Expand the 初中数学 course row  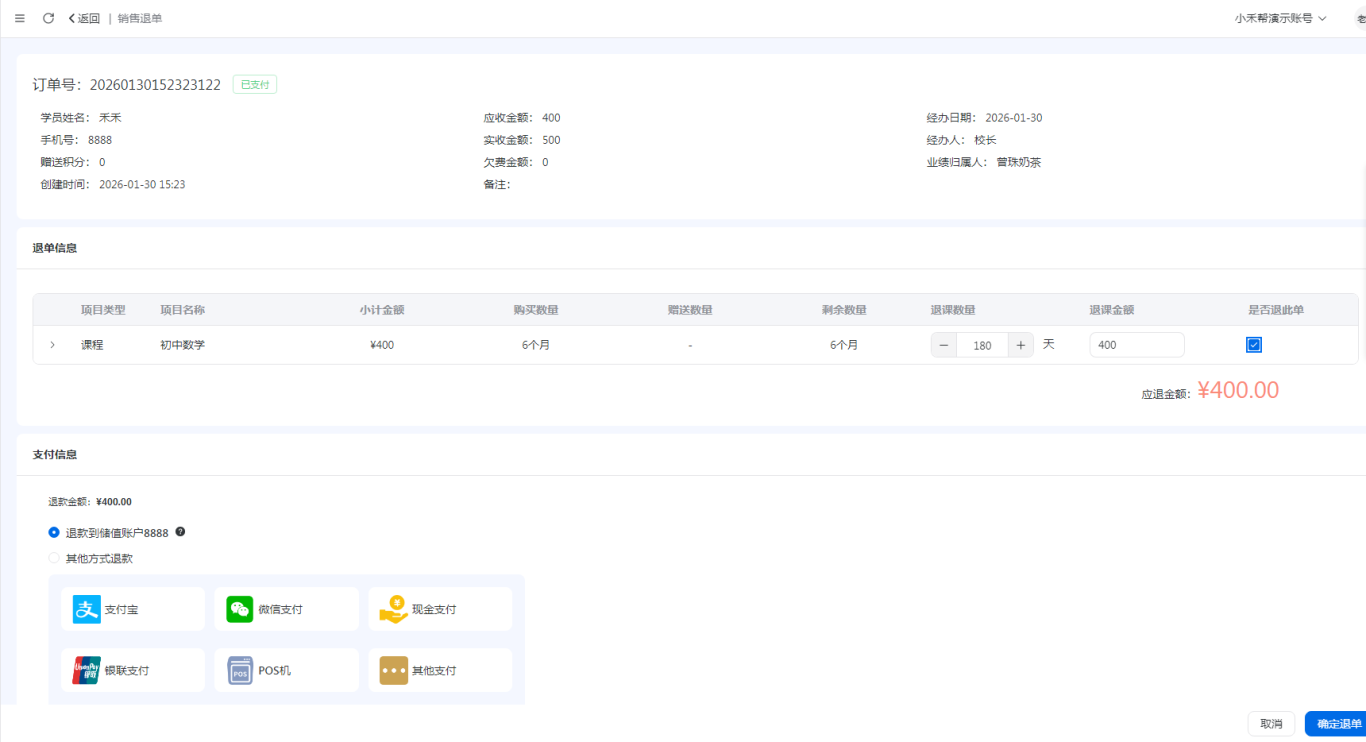coord(52,345)
